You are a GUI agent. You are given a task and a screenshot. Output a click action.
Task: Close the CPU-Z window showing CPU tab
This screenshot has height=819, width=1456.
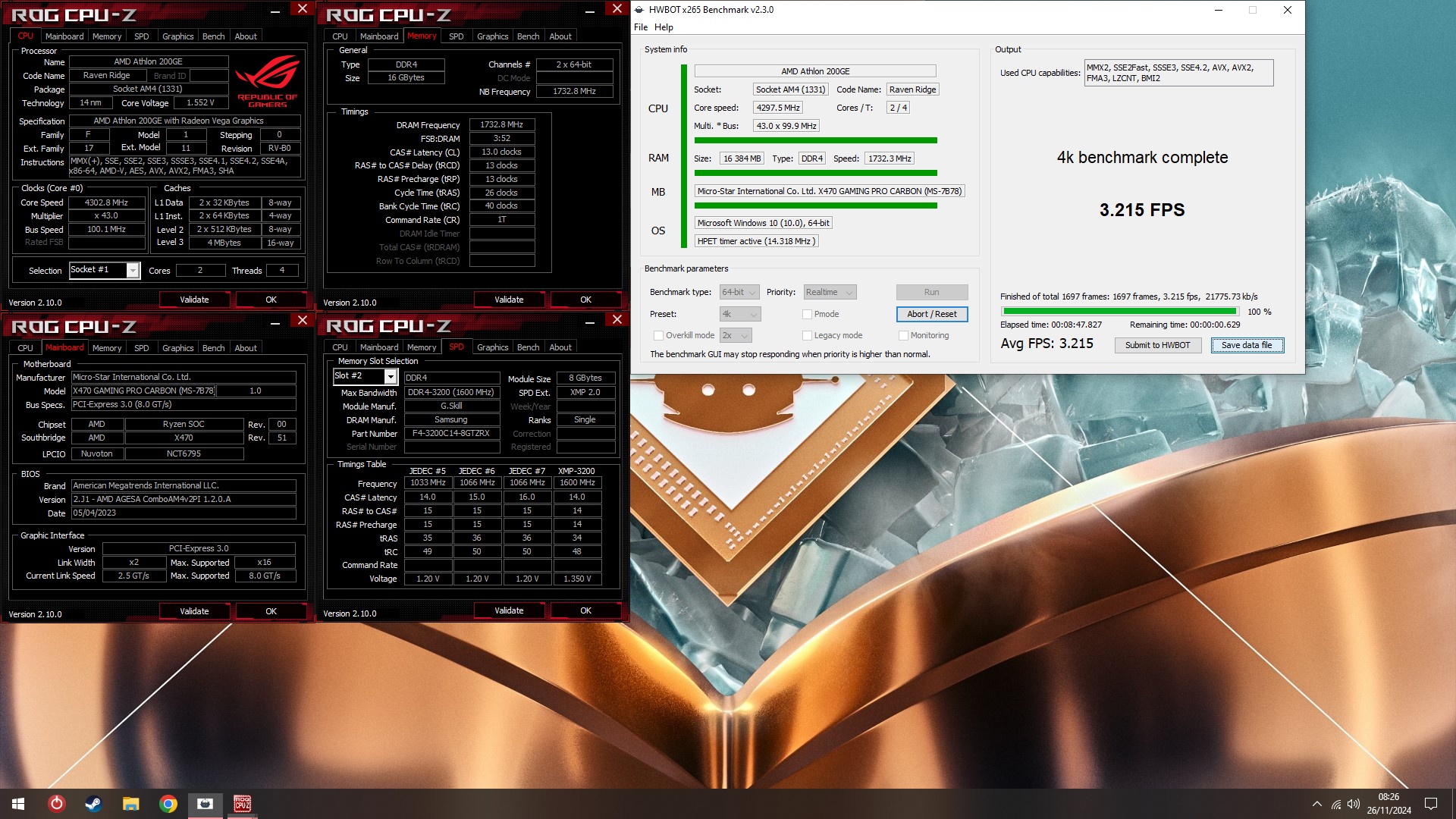tap(302, 9)
